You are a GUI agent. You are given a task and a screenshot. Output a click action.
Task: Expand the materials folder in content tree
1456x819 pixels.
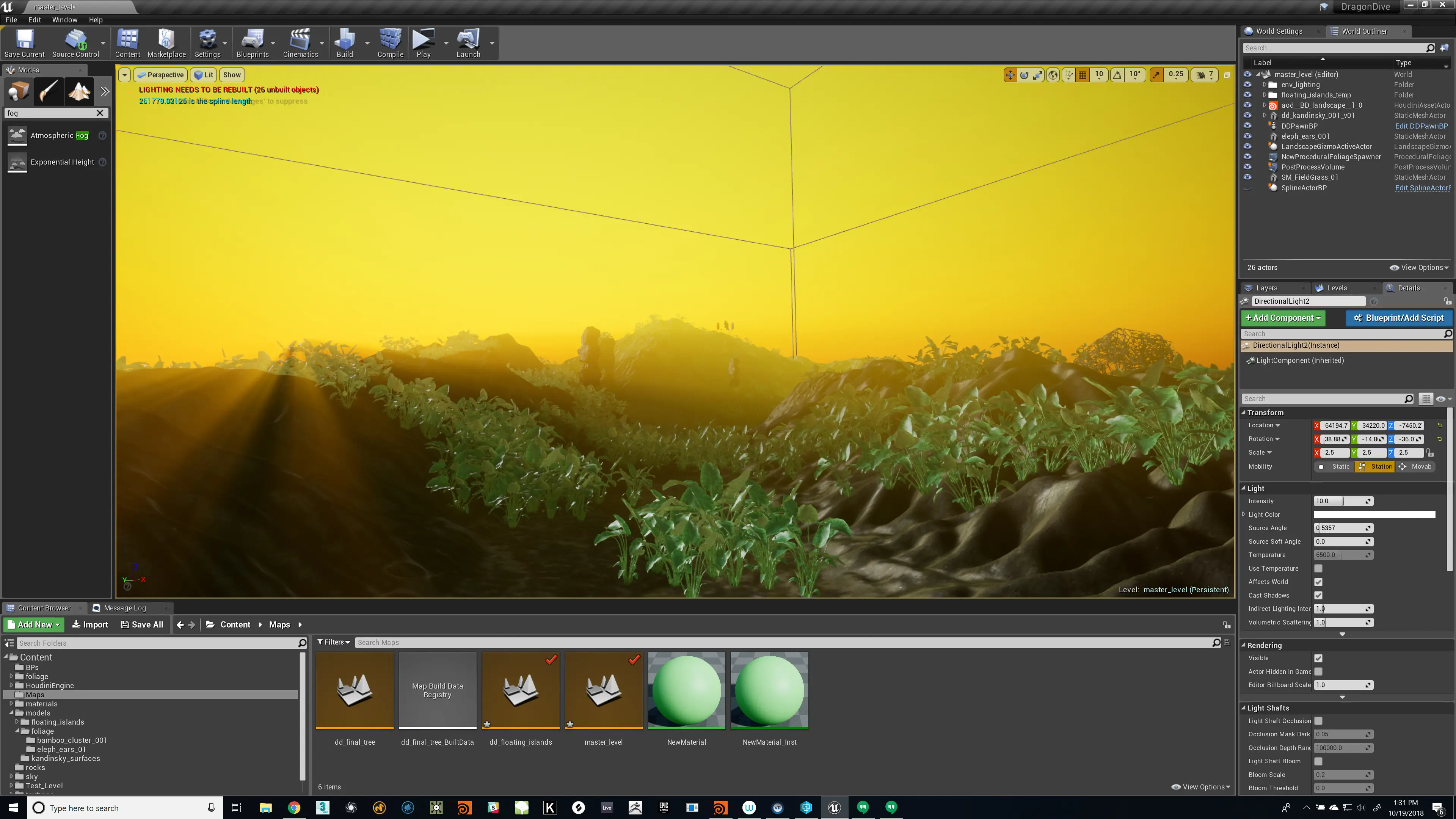[x=11, y=704]
